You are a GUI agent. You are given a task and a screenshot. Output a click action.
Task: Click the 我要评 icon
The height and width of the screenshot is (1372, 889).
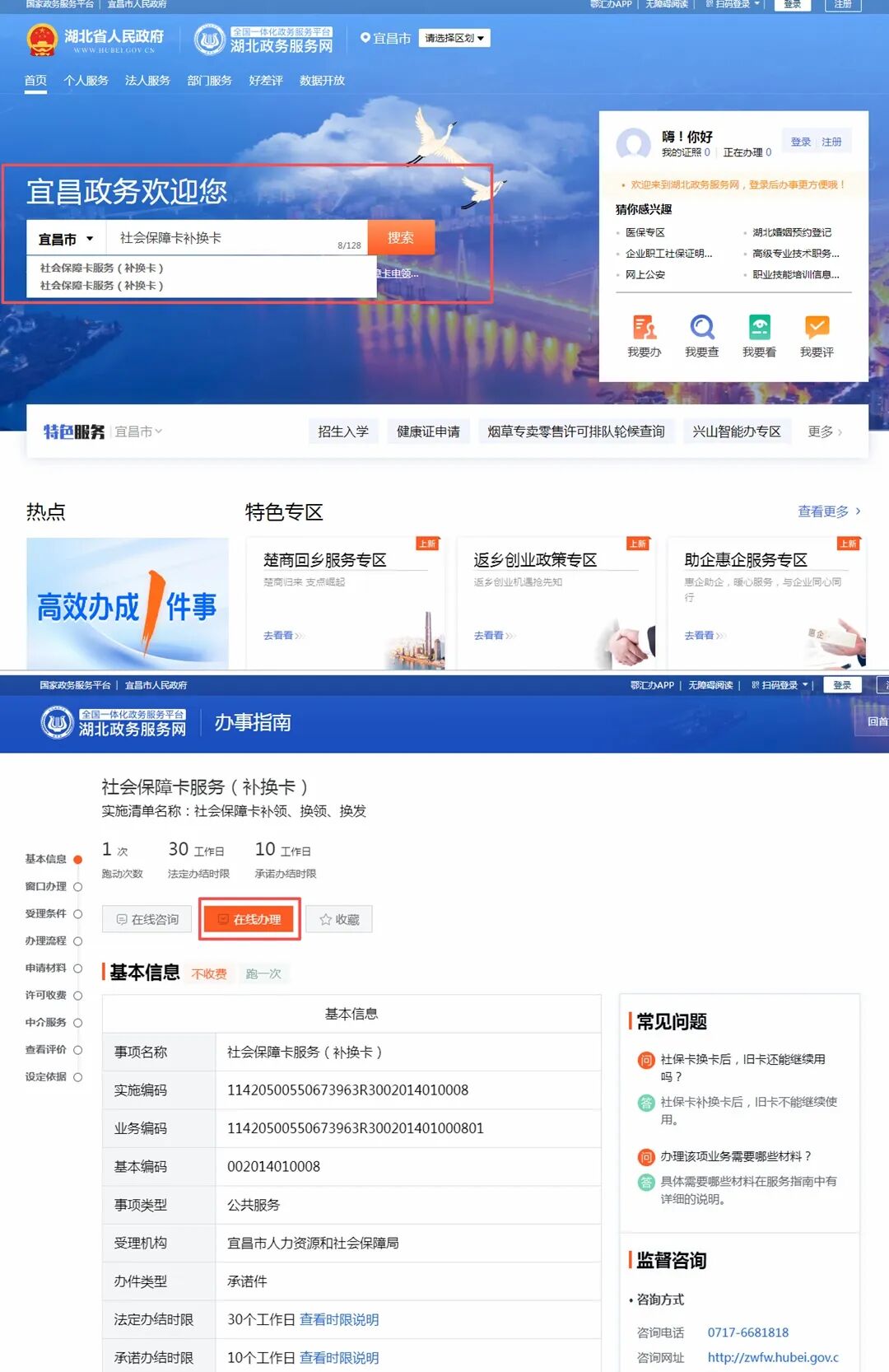pos(817,328)
